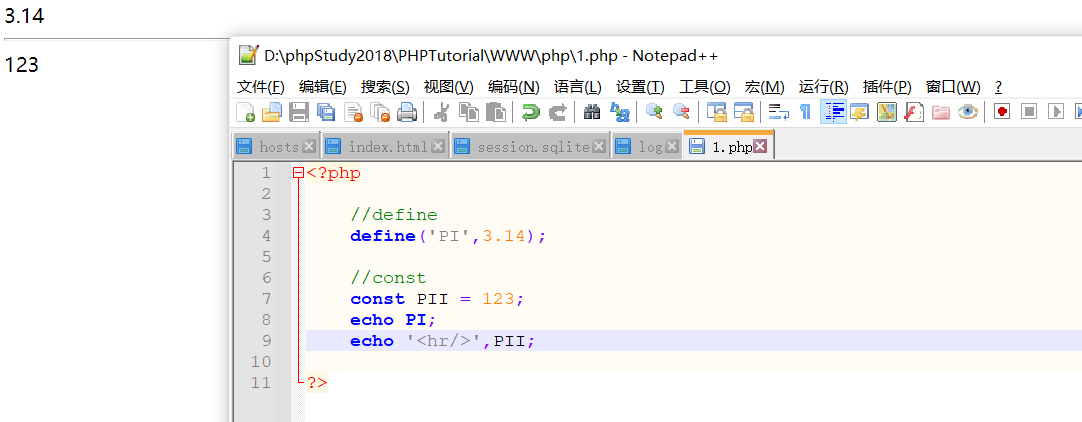Image resolution: width=1082 pixels, height=422 pixels.
Task: Close the 1.php tab
Action: 760,146
